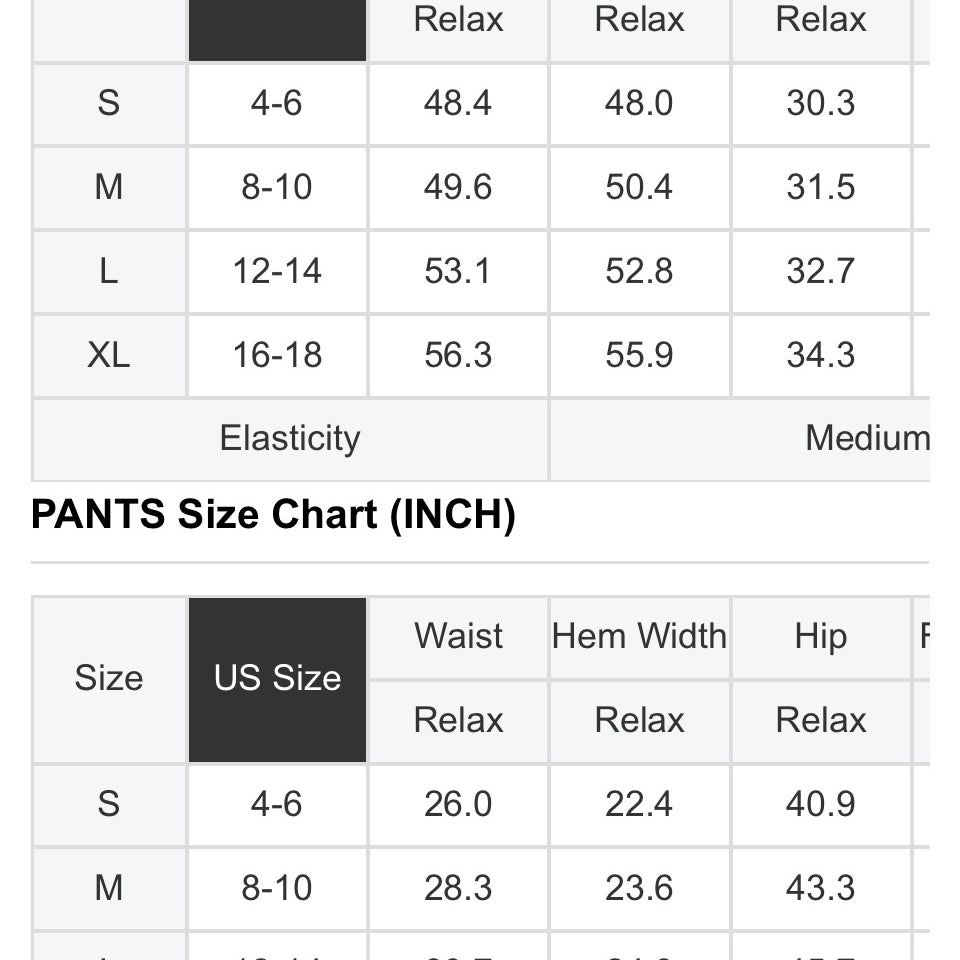Viewport: 960px width, 960px height.
Task: Select the 22.4 hem width for size S
Action: coord(639,804)
